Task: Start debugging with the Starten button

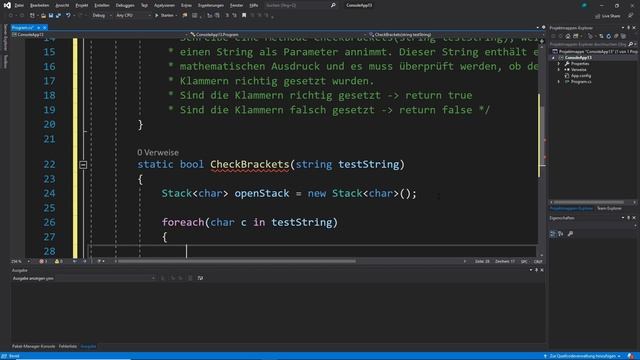Action: pos(165,16)
